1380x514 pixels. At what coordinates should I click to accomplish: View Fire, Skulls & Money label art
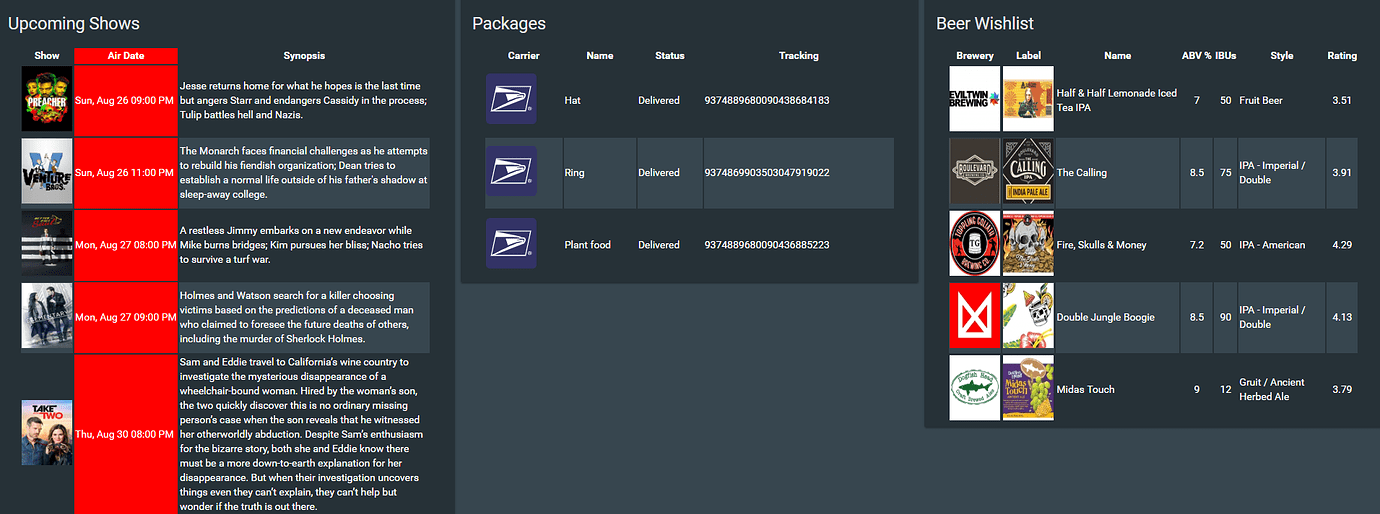[1028, 244]
